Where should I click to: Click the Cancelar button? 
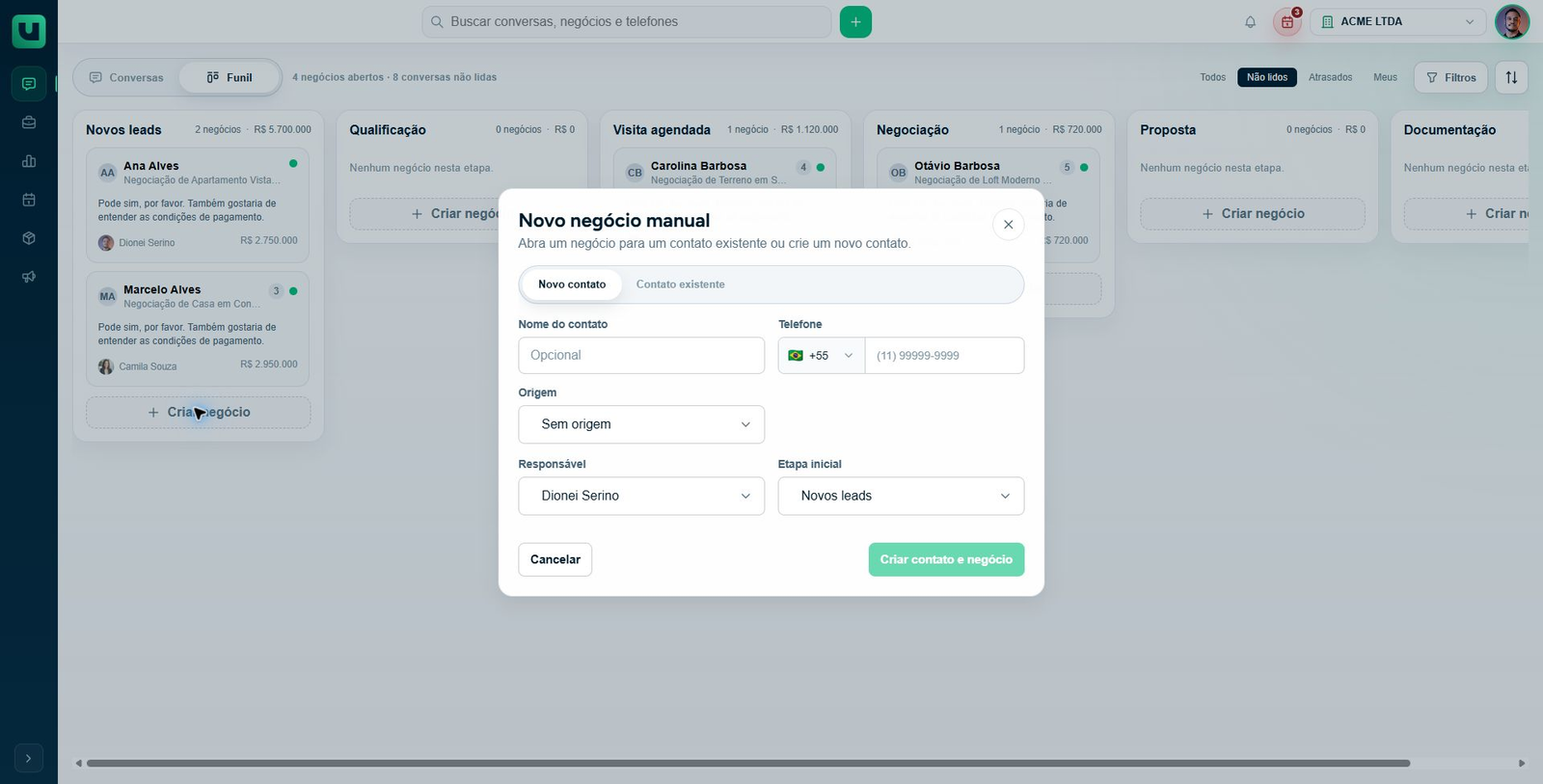point(555,559)
